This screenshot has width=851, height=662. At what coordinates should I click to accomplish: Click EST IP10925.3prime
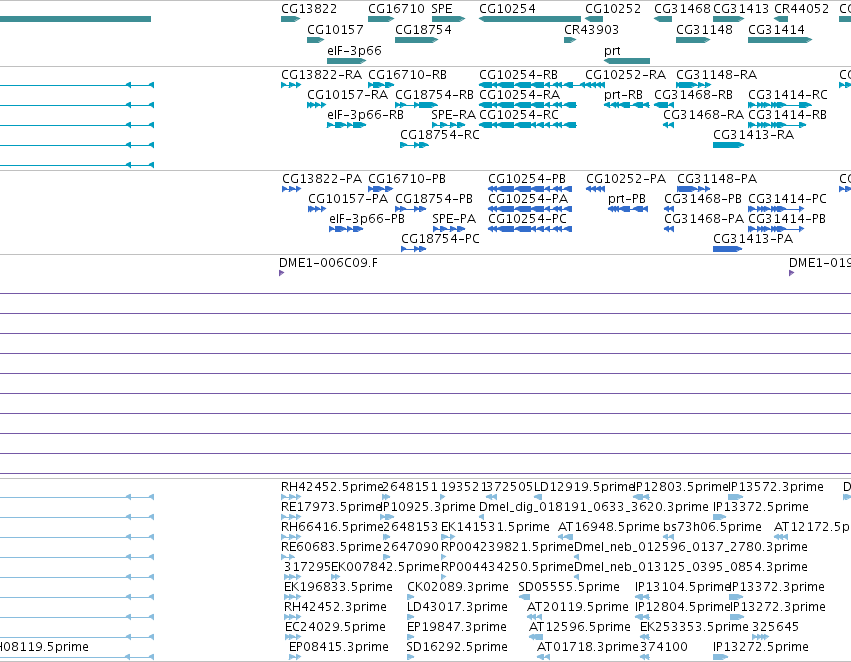(x=429, y=507)
